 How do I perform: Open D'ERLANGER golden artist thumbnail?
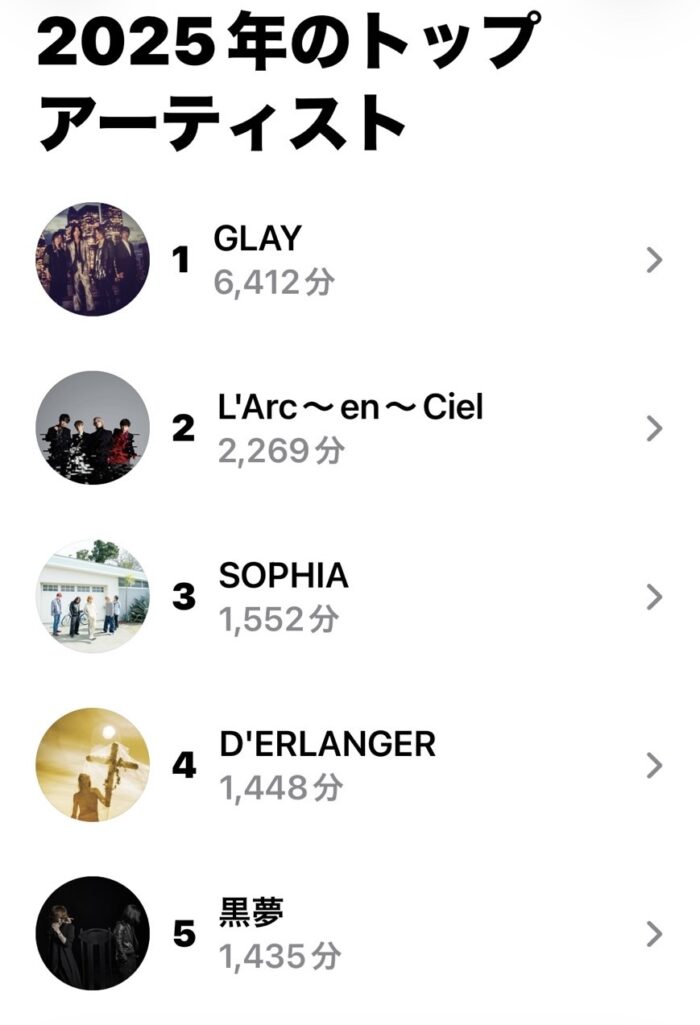pyautogui.click(x=92, y=765)
